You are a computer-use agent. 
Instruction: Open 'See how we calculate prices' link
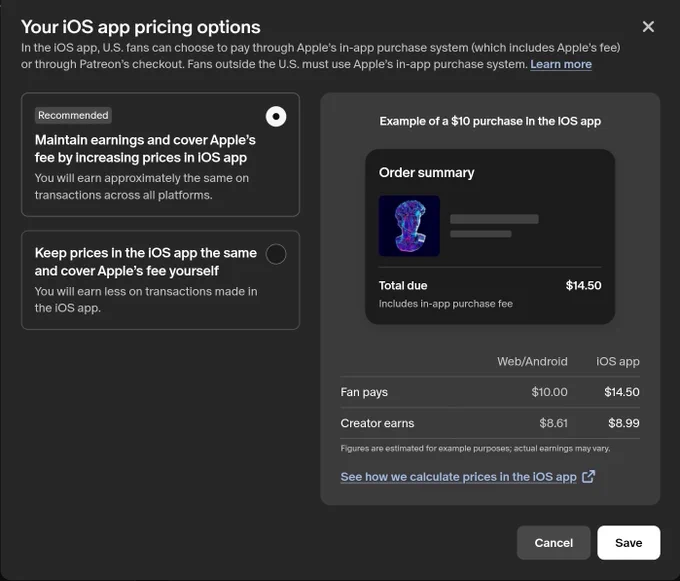coord(458,477)
